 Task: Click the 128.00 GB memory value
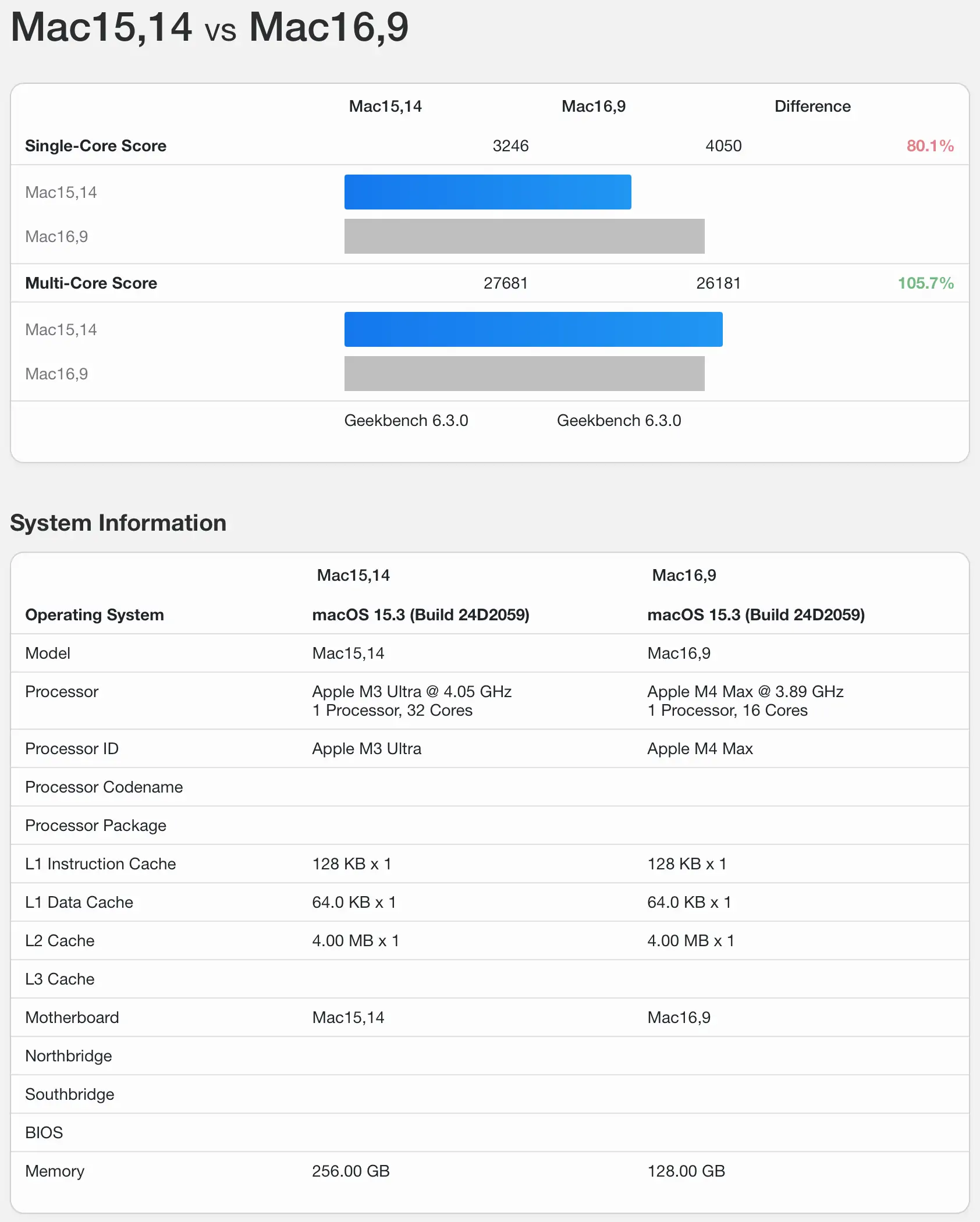[x=686, y=1171]
